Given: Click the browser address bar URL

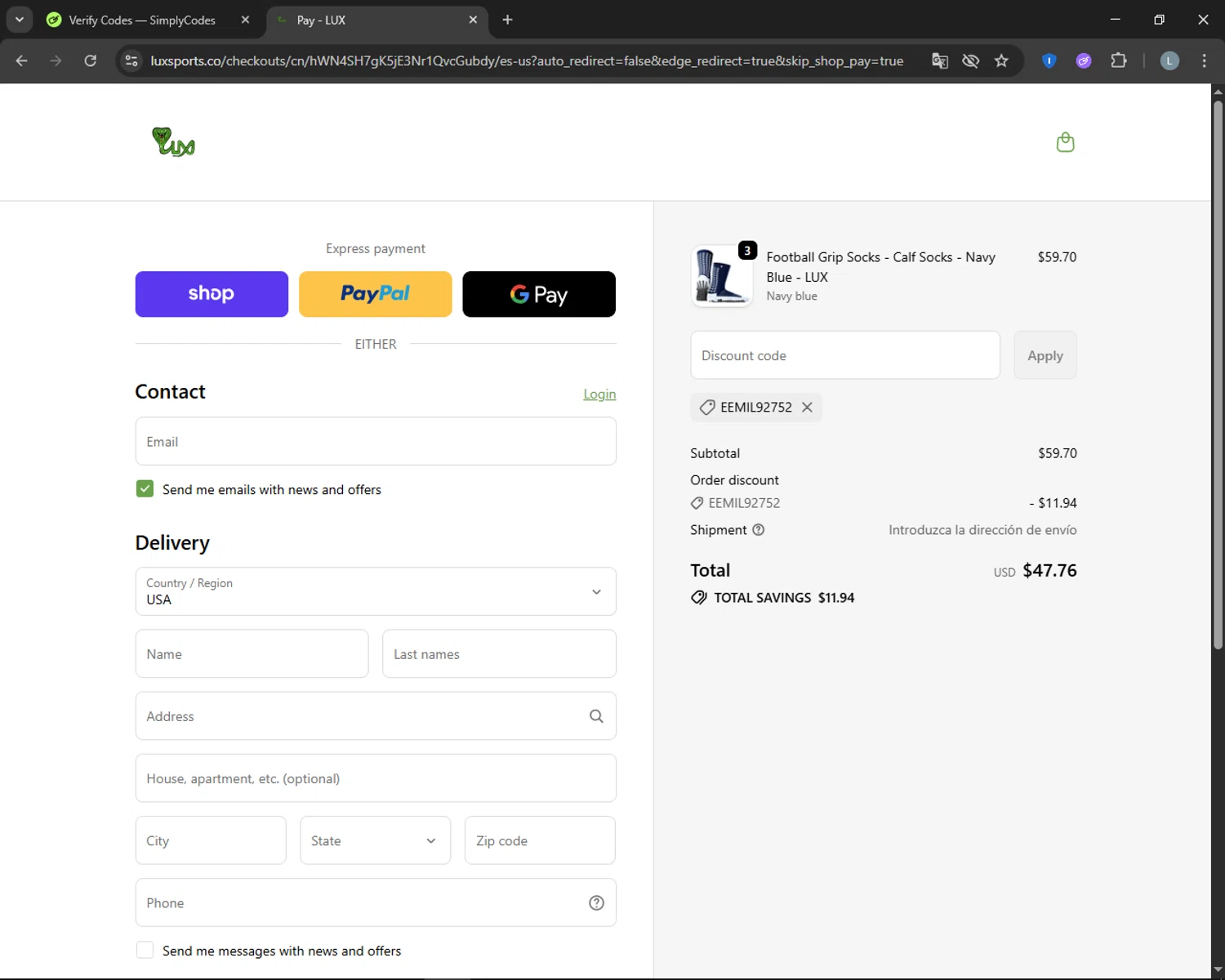Looking at the screenshot, I should coord(527,60).
